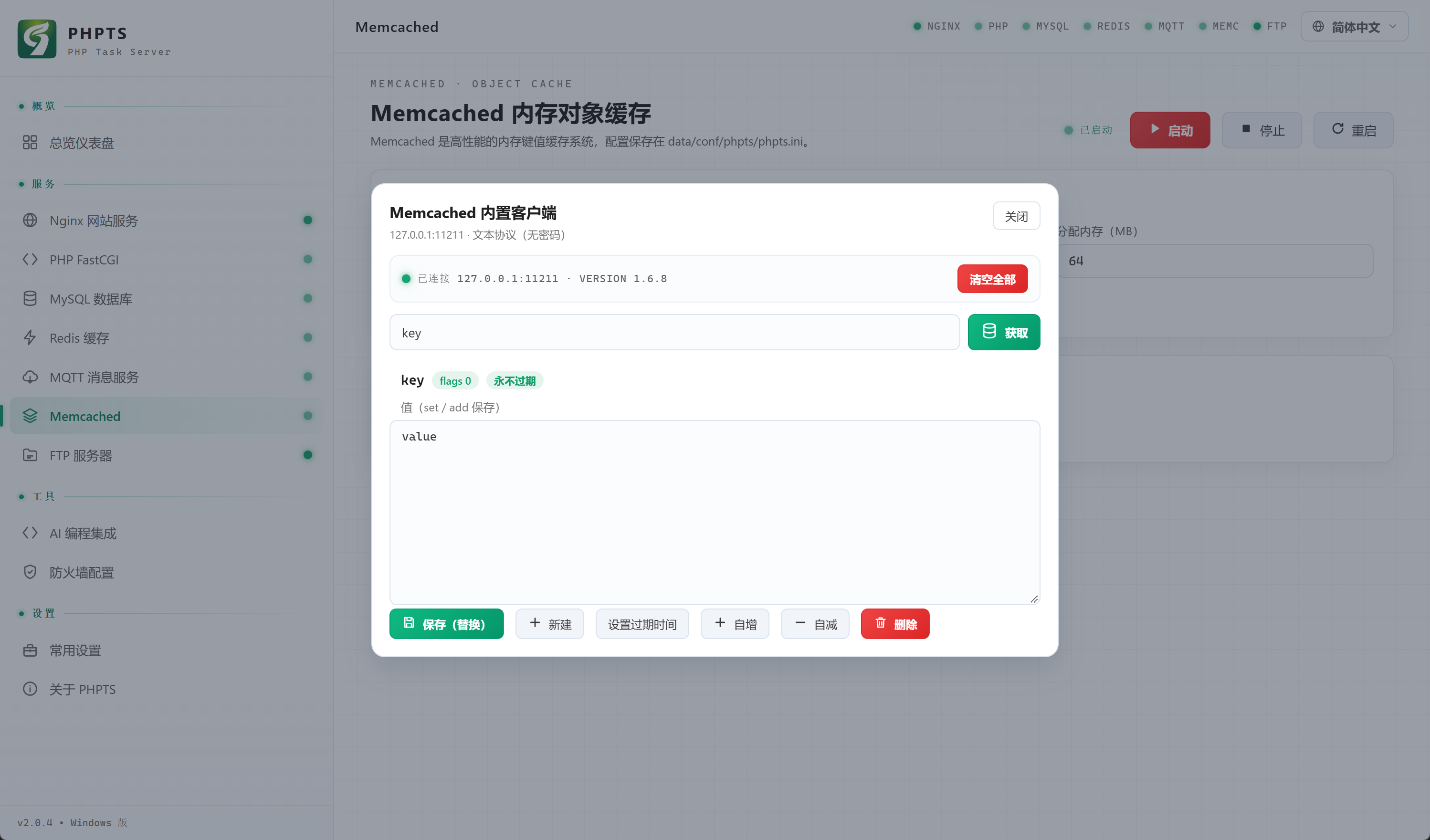Screen dimensions: 1430x840
Task: Click 'VERSION 1.6.8' connection text
Action: click(x=622, y=279)
